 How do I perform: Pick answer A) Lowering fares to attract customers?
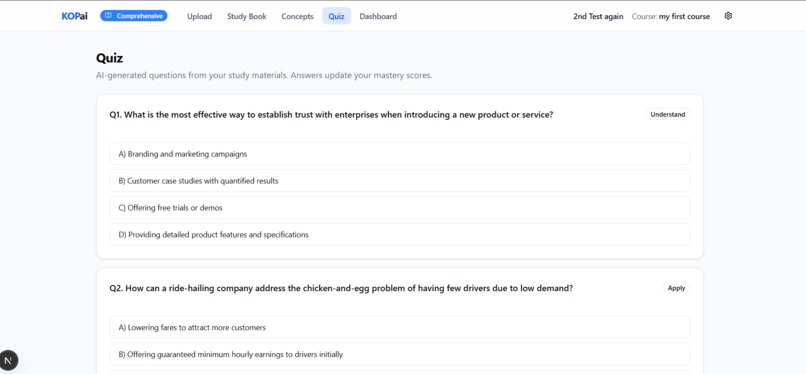click(x=399, y=327)
